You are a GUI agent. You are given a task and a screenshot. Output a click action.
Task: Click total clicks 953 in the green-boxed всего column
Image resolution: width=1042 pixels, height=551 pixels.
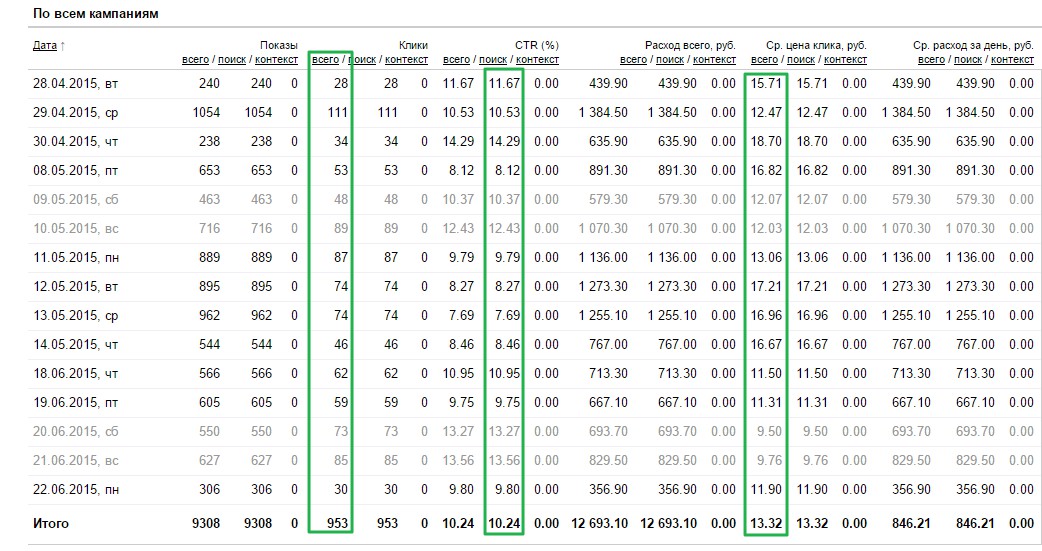point(337,524)
